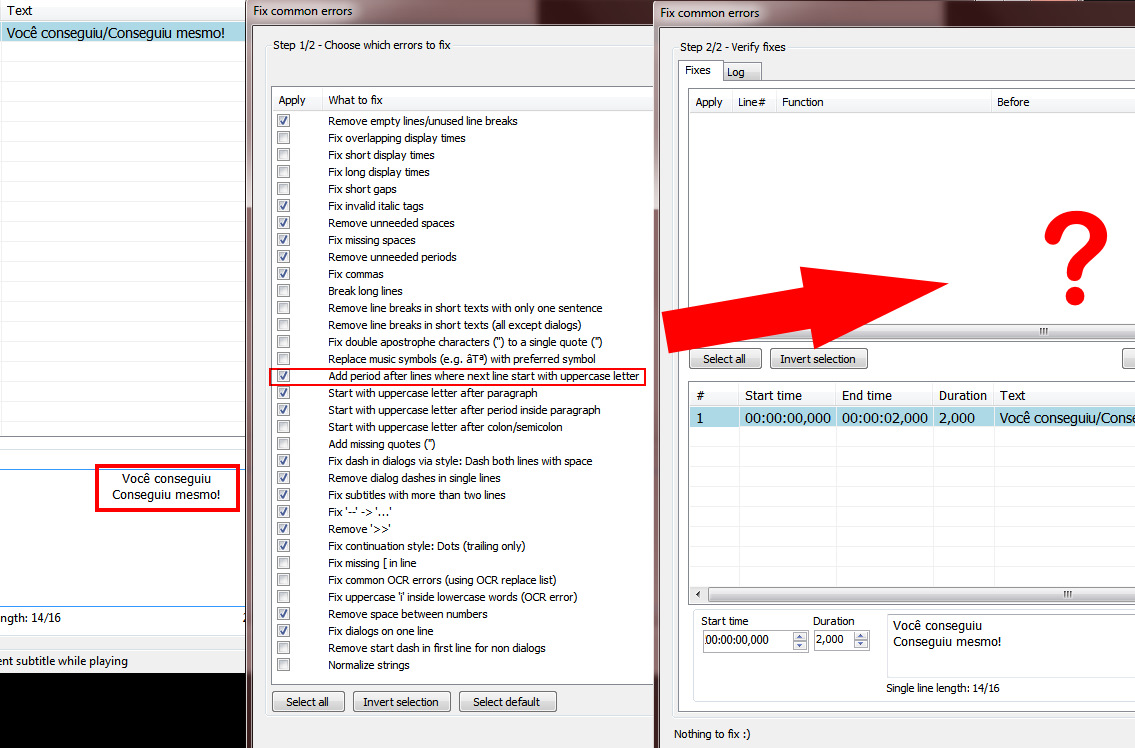1135x748 pixels.
Task: Click the Select default button
Action: pos(507,702)
